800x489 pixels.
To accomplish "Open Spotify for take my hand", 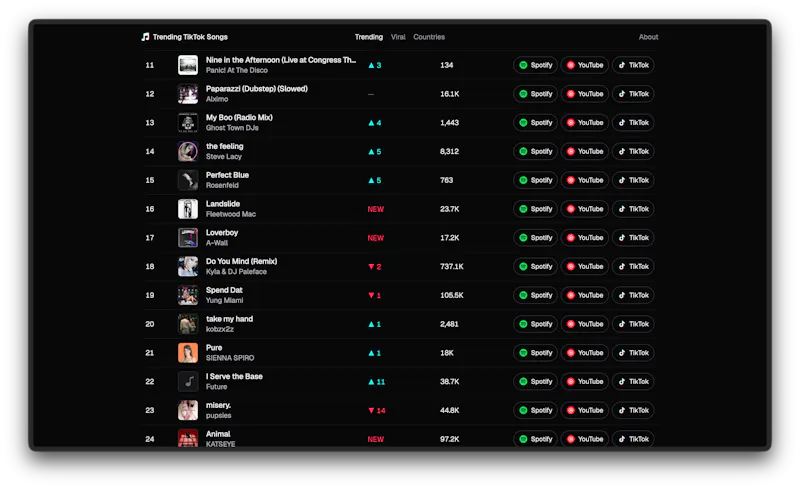I will point(535,324).
